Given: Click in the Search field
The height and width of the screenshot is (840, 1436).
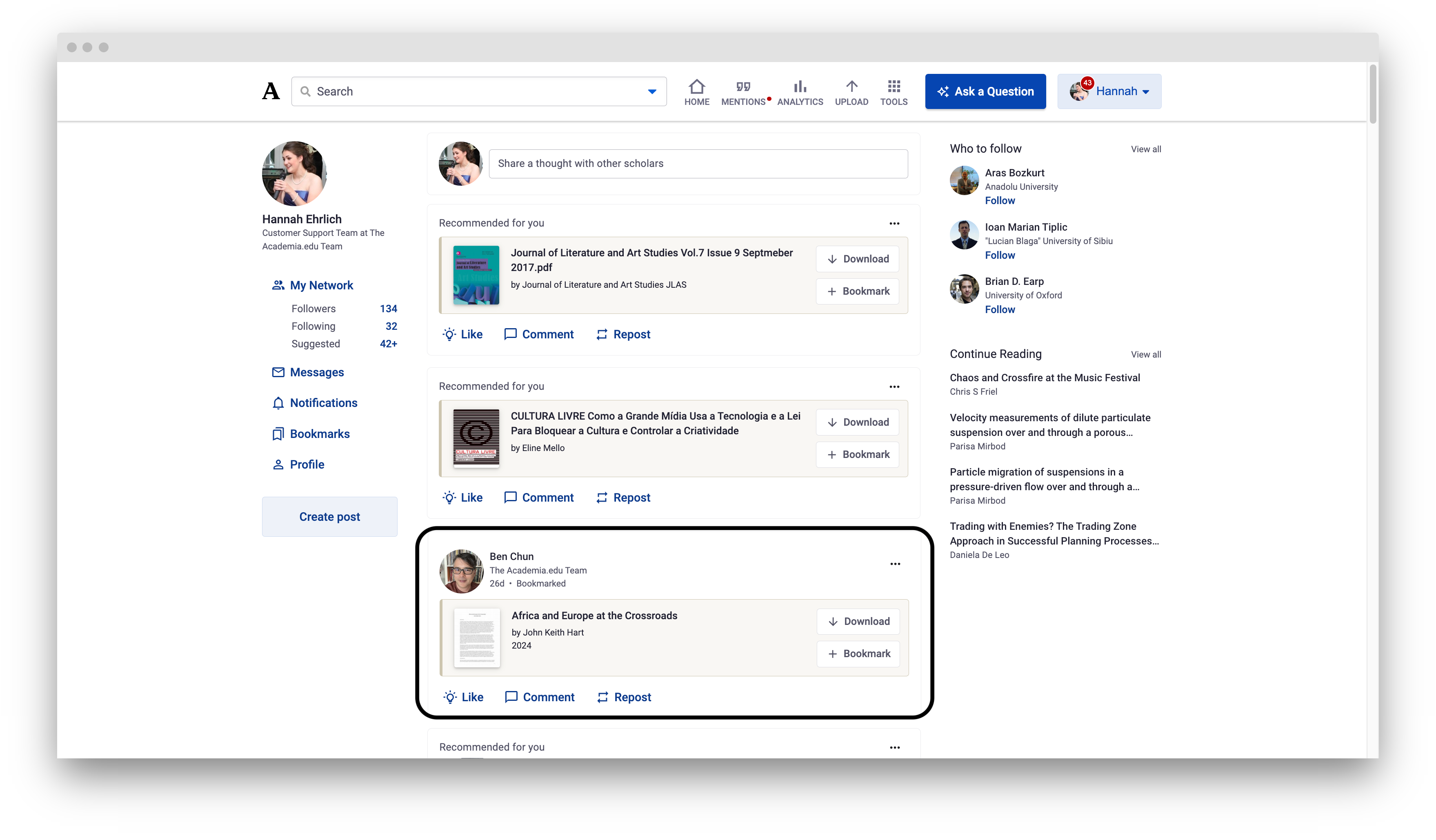Looking at the screenshot, I should click(x=479, y=91).
